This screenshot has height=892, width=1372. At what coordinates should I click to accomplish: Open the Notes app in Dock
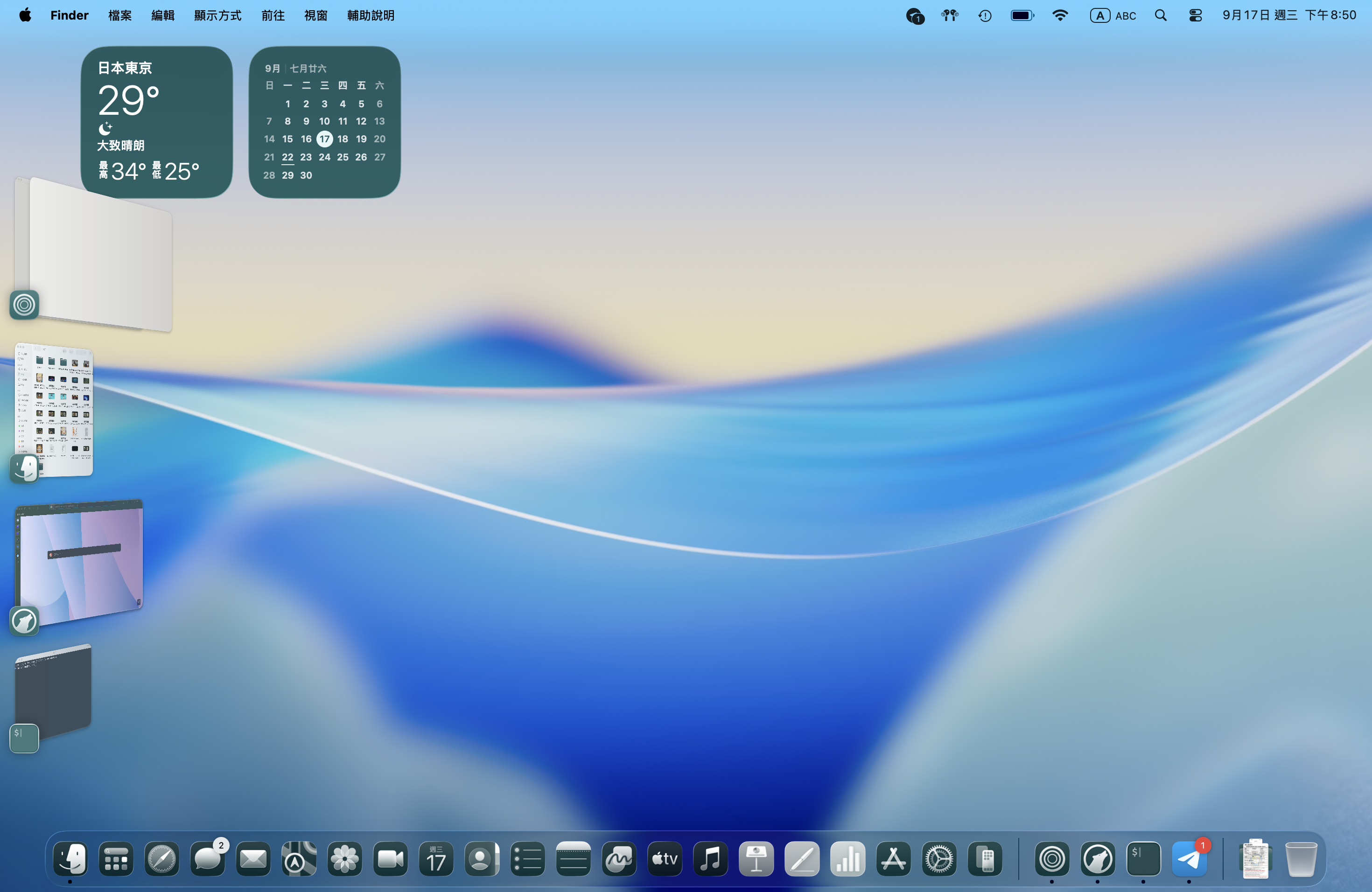click(574, 859)
